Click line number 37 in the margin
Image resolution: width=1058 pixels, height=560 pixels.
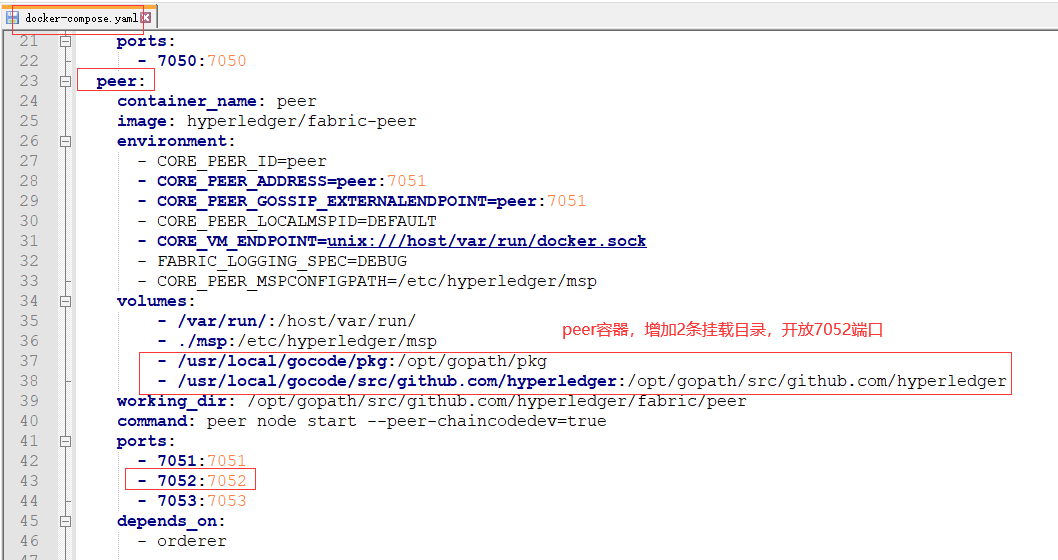[x=29, y=361]
